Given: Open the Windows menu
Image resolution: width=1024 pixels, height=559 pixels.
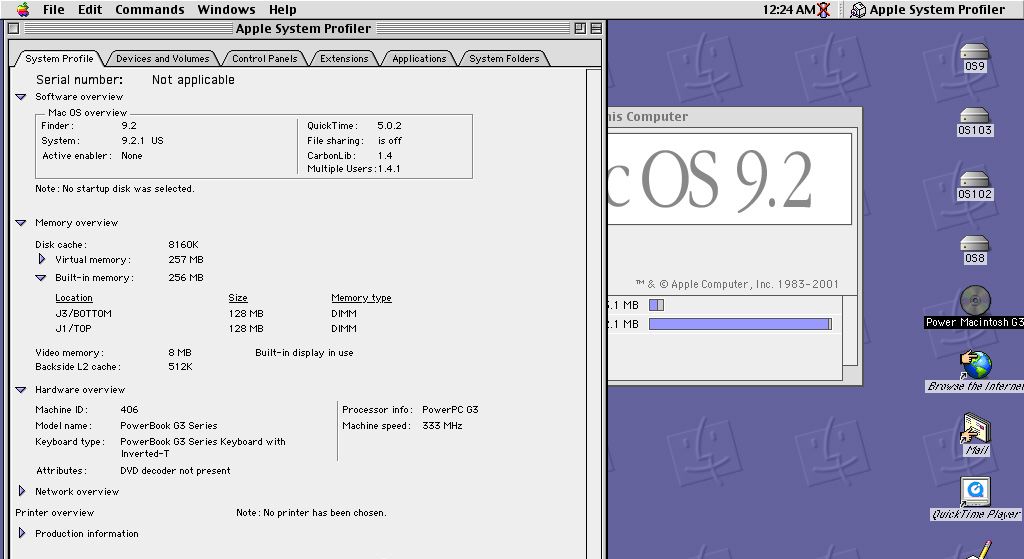Looking at the screenshot, I should (226, 9).
